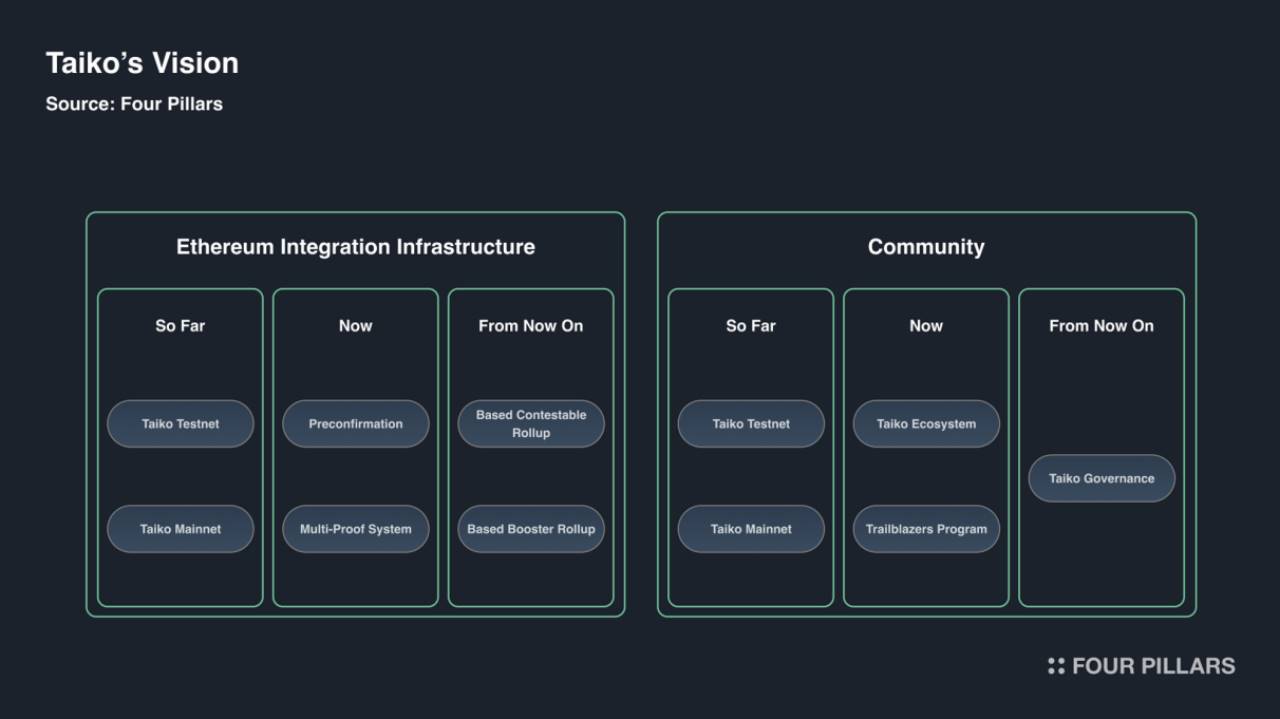Viewport: 1280px width, 719px height.
Task: Click Taiko Mainnet pill in Community section
Action: [750, 529]
